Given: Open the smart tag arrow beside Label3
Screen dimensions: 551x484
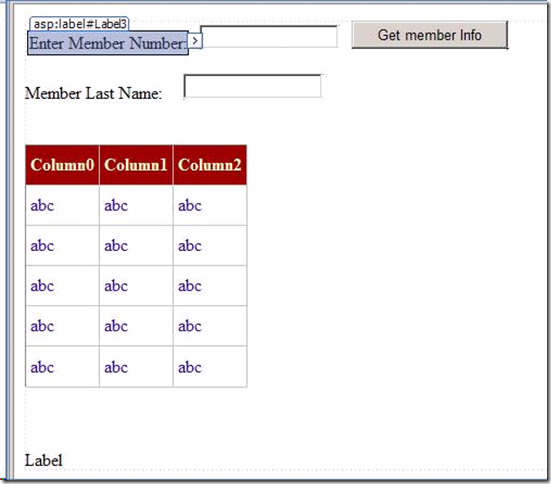Looking at the screenshot, I should point(195,41).
